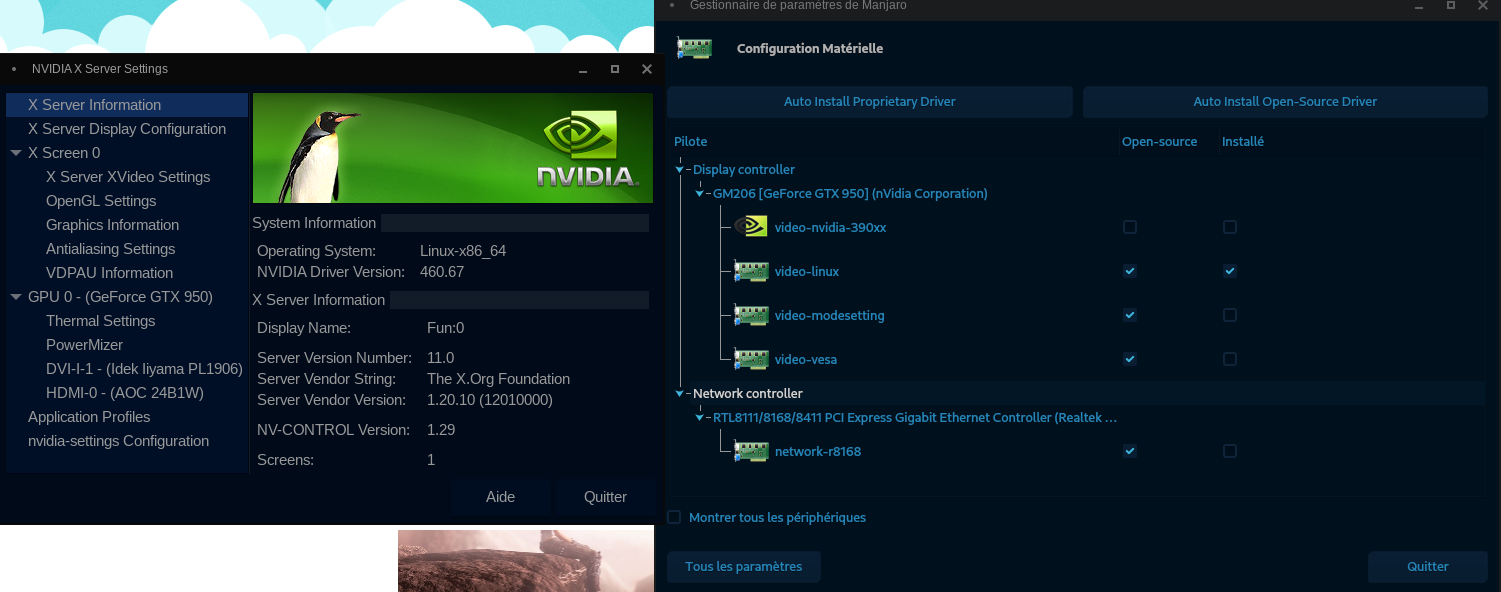Image resolution: width=1501 pixels, height=592 pixels.
Task: Select HDMI-0 AOC 24B1W display
Action: (125, 393)
